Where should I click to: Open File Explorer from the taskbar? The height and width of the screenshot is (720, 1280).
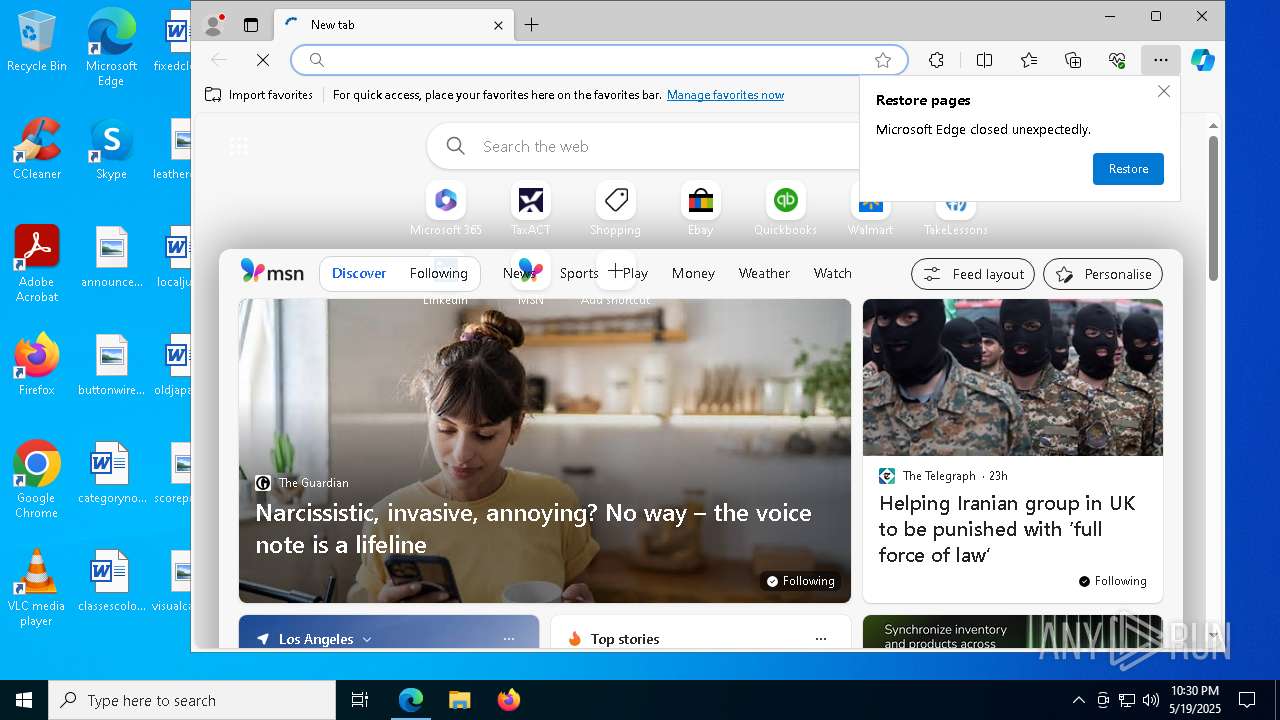[x=459, y=700]
